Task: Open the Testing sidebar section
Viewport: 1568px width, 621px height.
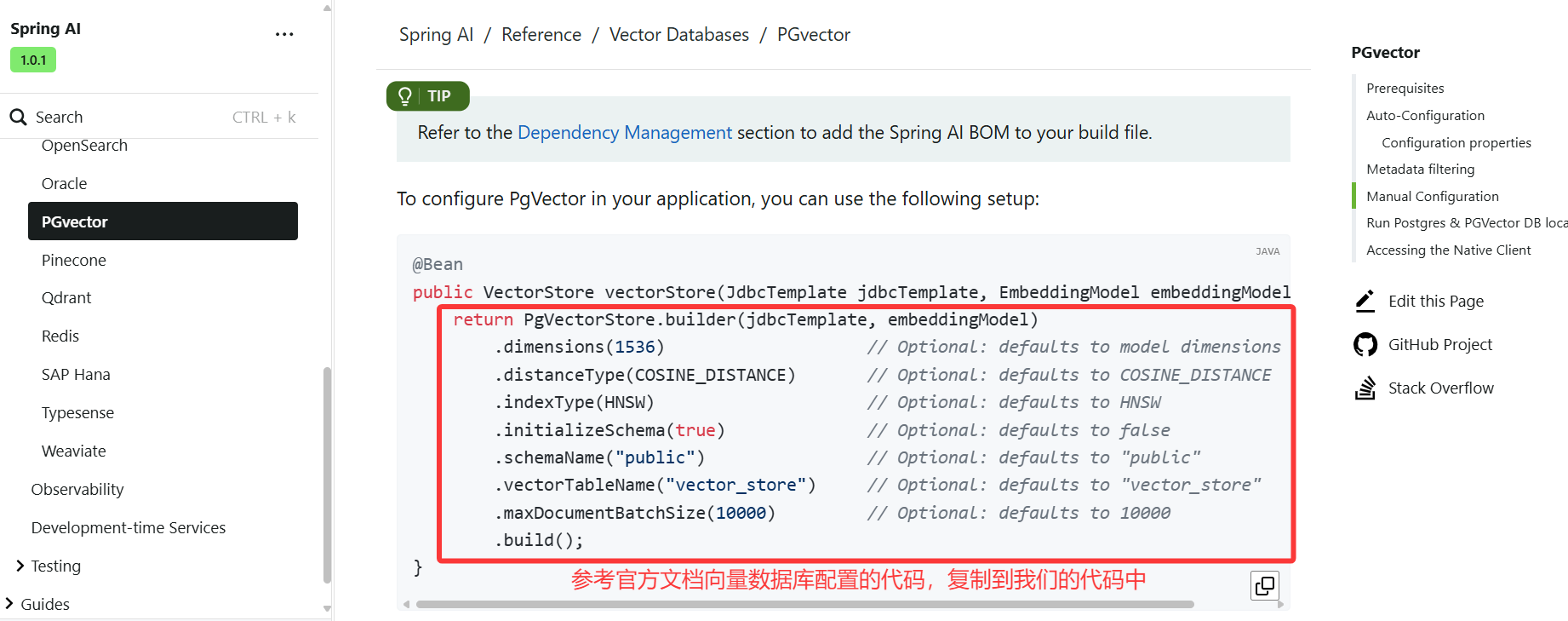Action: [x=55, y=566]
